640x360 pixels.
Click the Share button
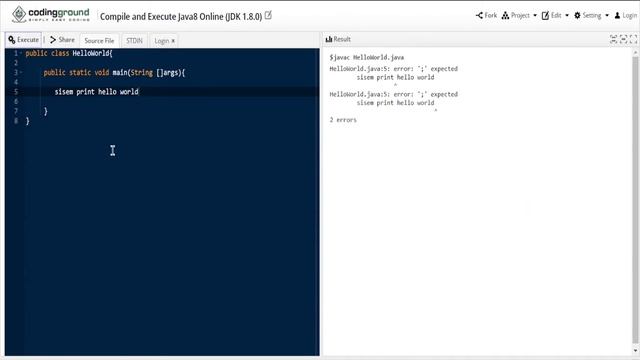[x=62, y=40]
